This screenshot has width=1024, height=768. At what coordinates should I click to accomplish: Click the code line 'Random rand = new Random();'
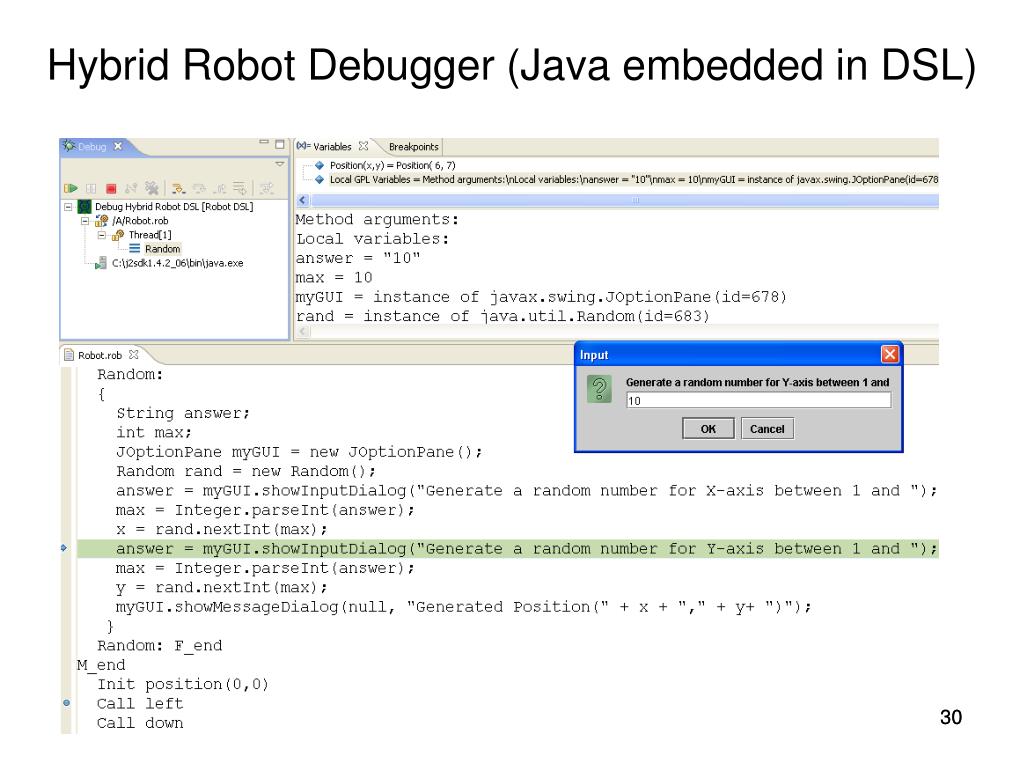coord(246,472)
